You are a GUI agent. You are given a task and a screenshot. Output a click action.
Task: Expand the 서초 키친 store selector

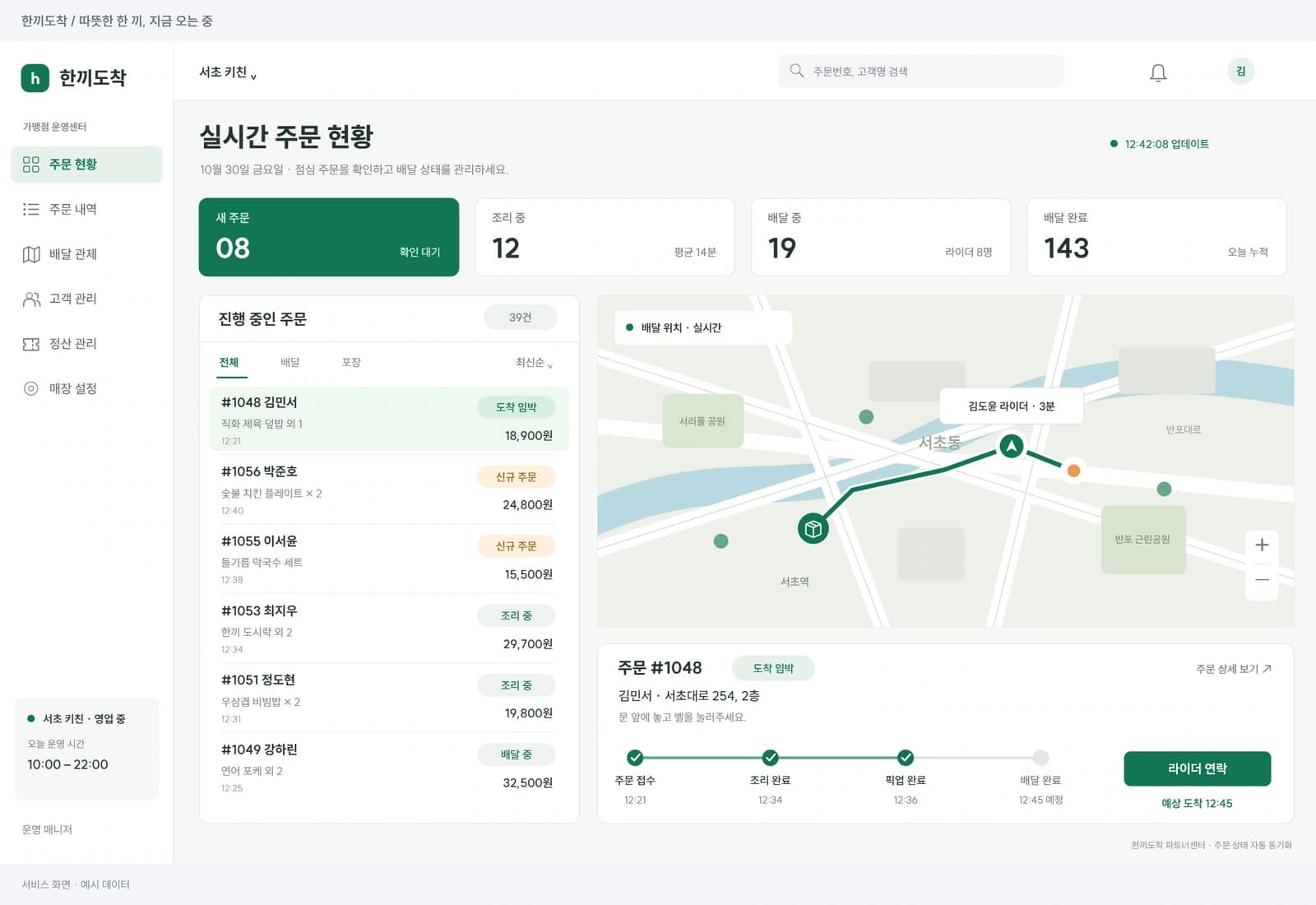(228, 72)
